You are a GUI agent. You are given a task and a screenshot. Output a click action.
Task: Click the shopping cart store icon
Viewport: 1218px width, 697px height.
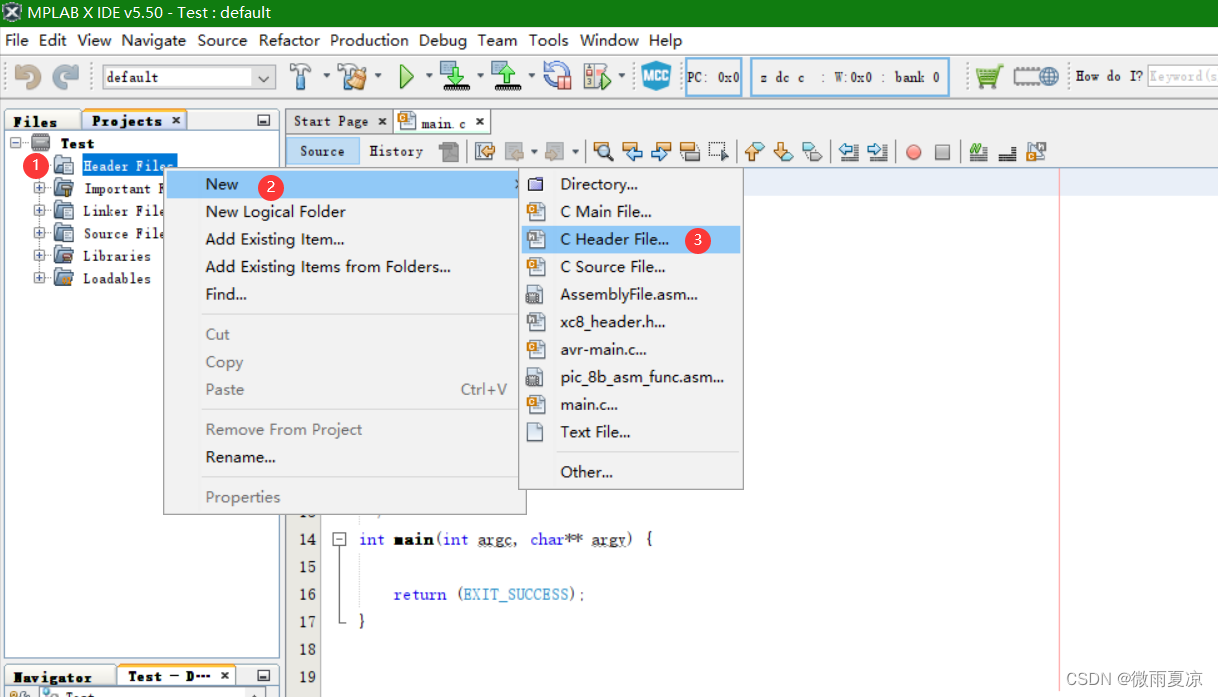(x=989, y=77)
